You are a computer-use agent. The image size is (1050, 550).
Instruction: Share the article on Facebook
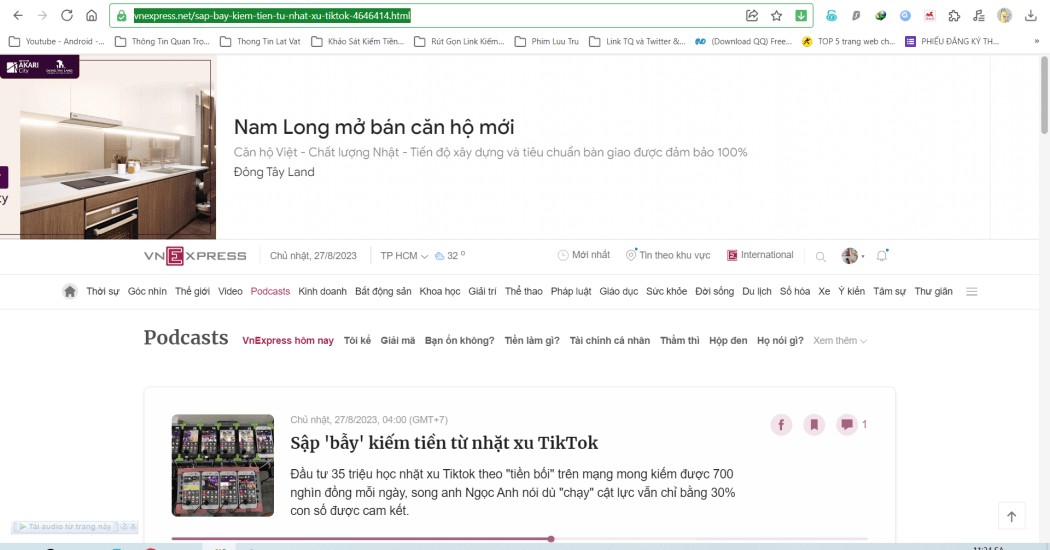coord(781,425)
